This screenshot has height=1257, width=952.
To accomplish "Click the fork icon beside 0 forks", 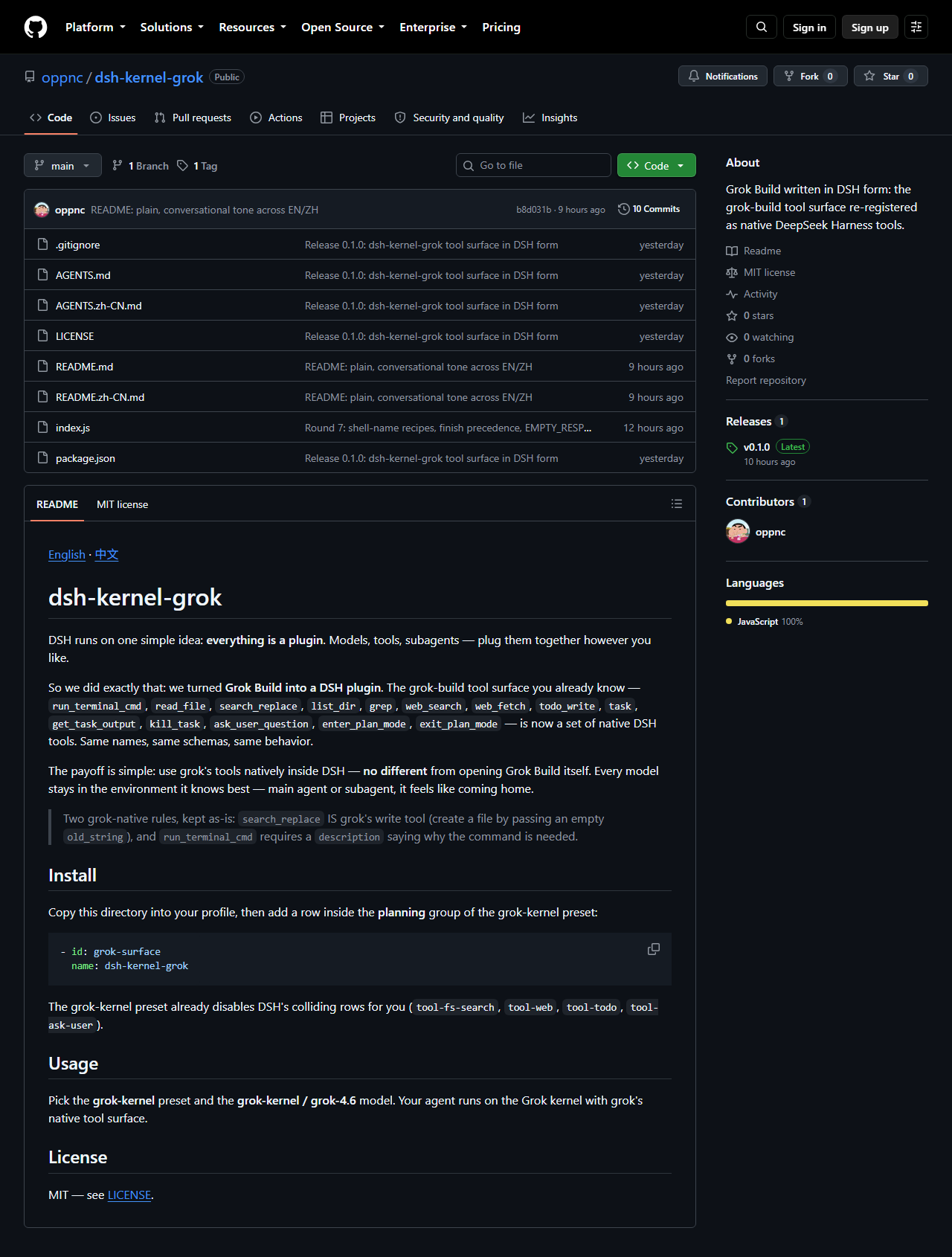I will [x=732, y=359].
